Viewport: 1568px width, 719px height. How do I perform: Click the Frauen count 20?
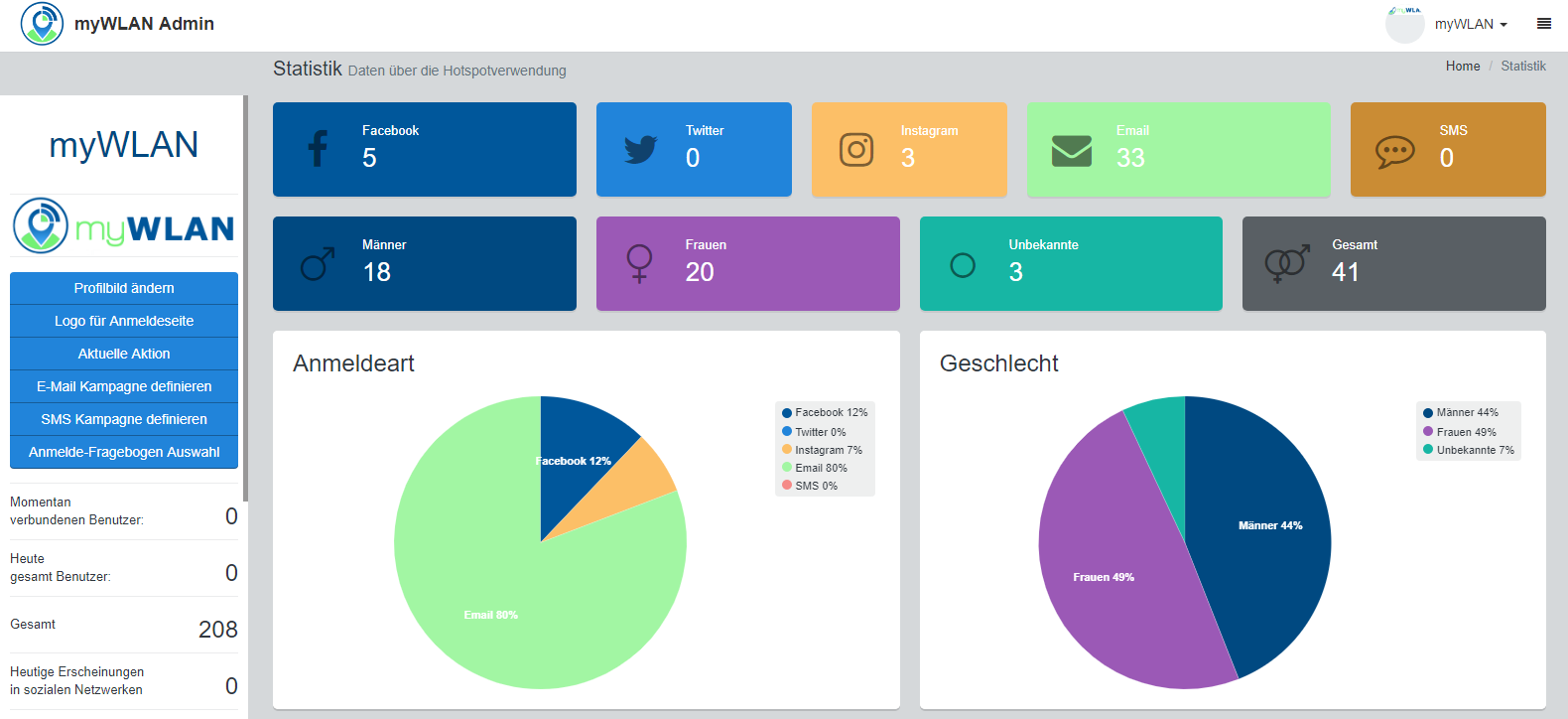700,272
